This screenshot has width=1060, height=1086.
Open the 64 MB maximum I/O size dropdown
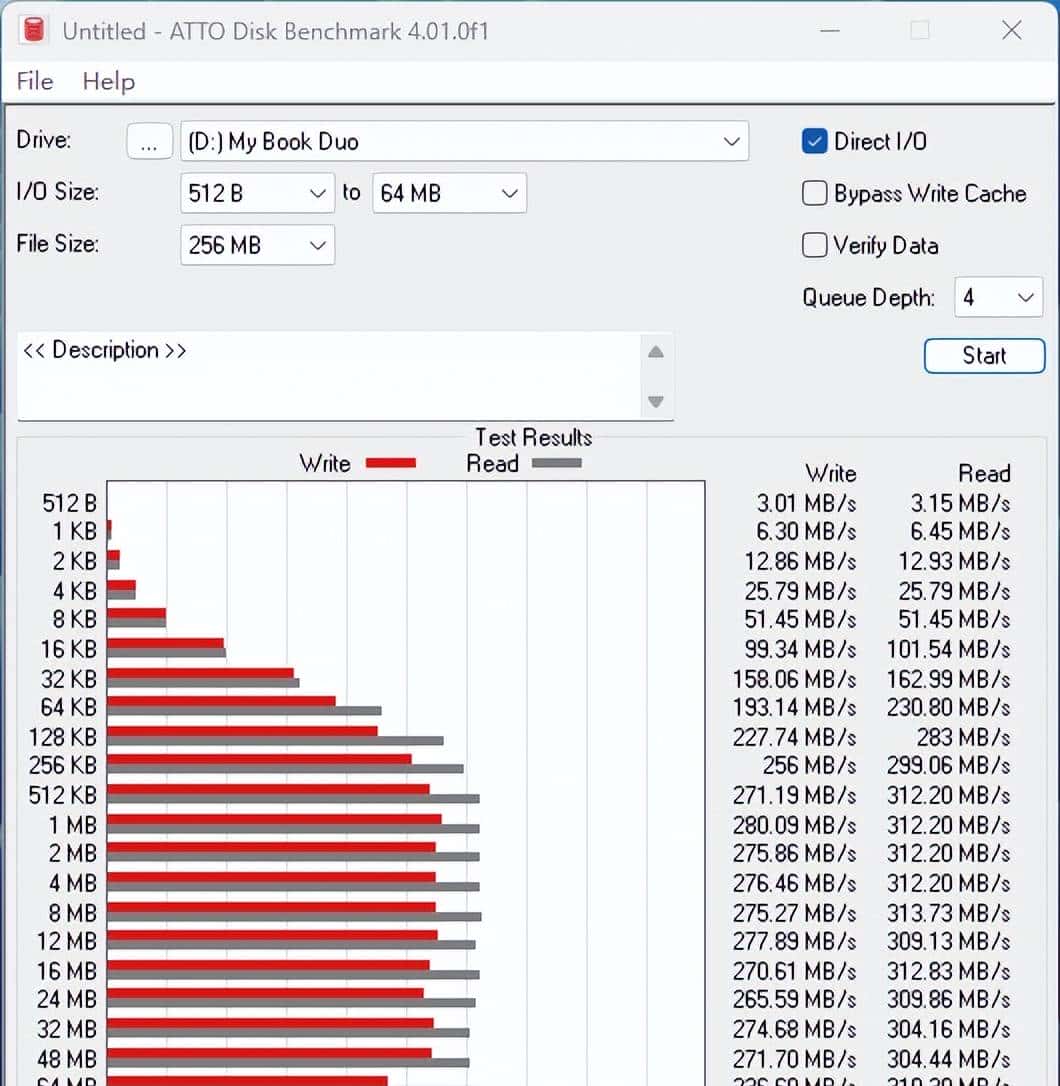[x=509, y=193]
